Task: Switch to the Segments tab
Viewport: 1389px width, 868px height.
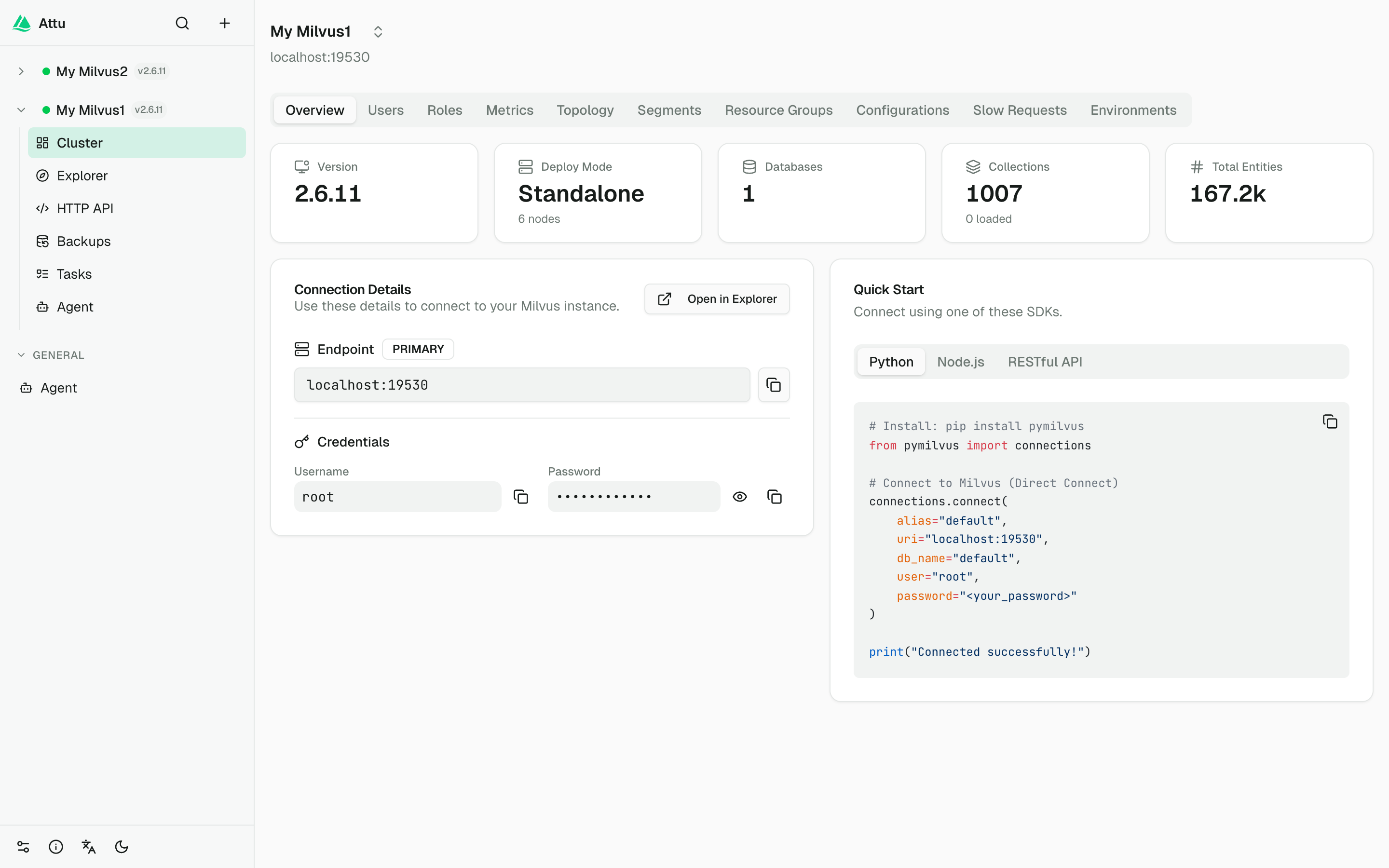Action: 669,109
